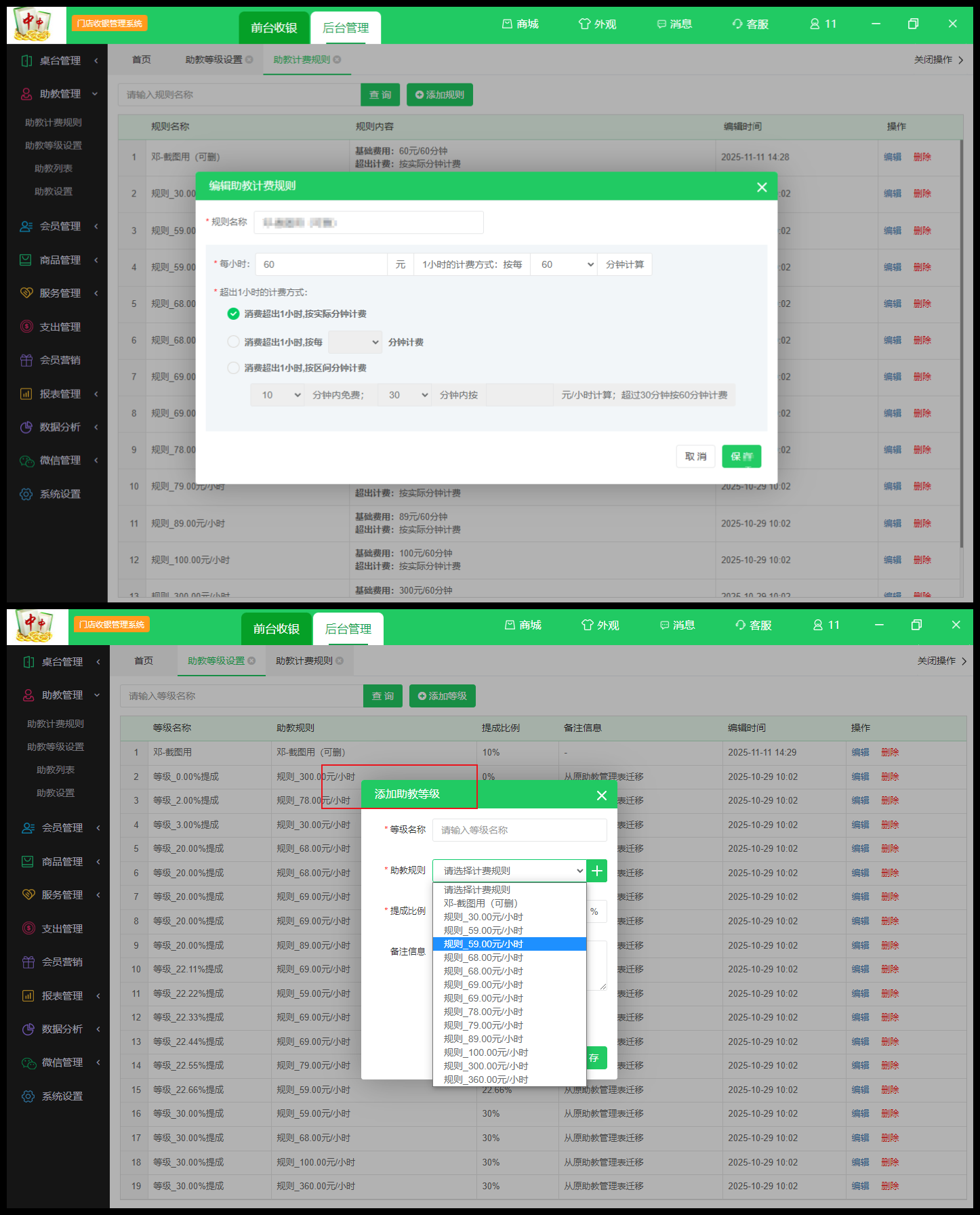Click the rules table vertical scrollbar
The width and height of the screenshot is (980, 1215).
961,339
